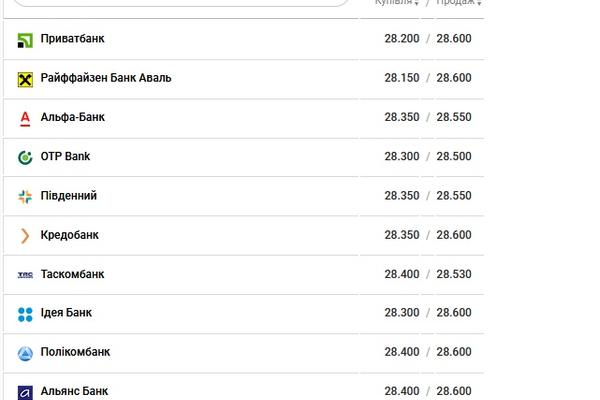600x400 pixels.
Task: Click the round blue Полікомбанк logo
Action: 25,353
